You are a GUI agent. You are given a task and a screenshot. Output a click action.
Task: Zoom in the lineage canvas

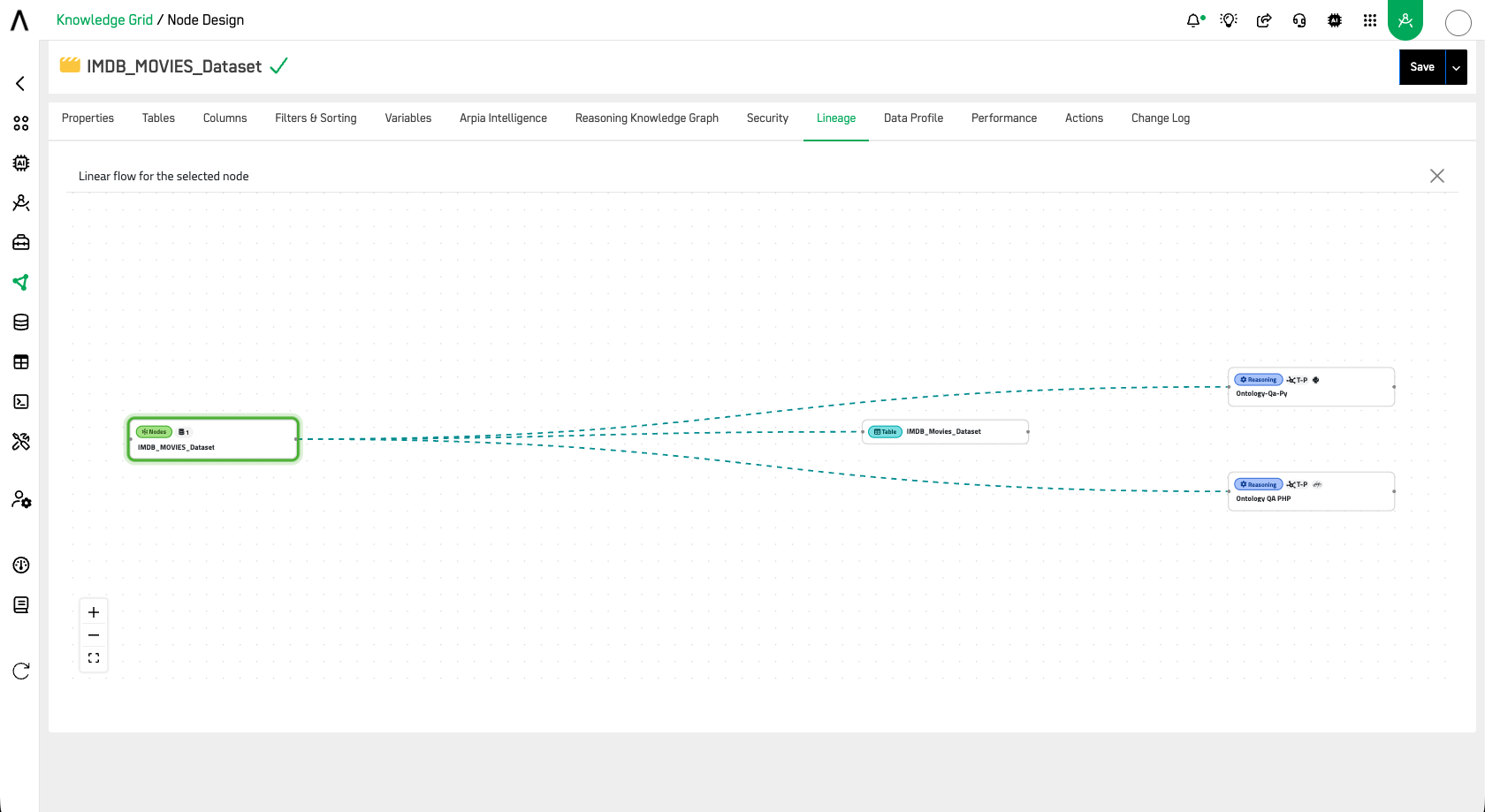[94, 612]
